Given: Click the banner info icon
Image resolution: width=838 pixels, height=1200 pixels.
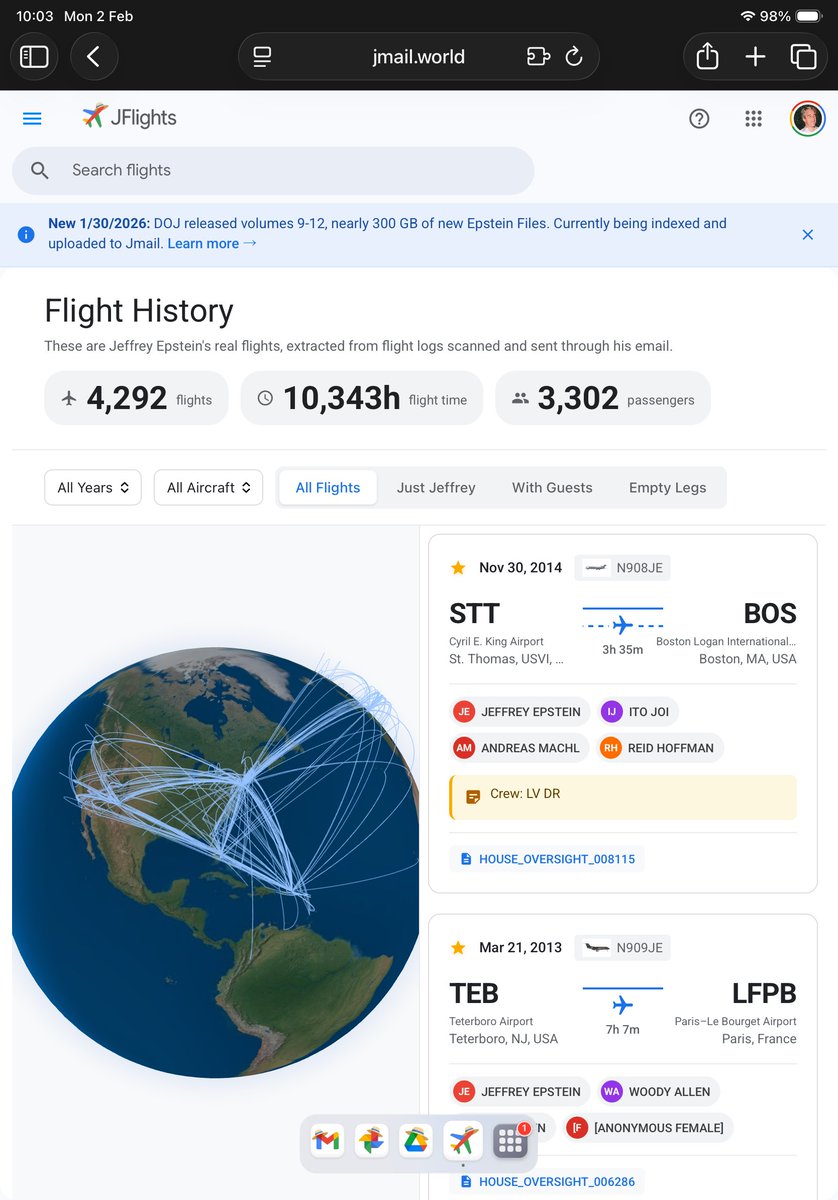Looking at the screenshot, I should click(x=27, y=235).
